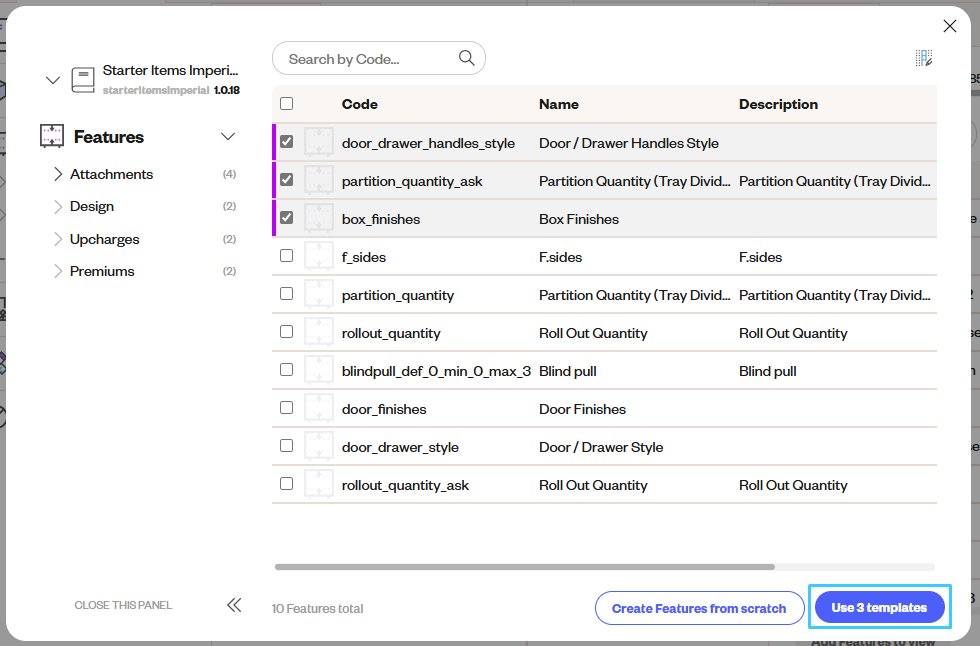The height and width of the screenshot is (646, 980).
Task: Click the preview image icon for f_sides
Action: tap(319, 256)
